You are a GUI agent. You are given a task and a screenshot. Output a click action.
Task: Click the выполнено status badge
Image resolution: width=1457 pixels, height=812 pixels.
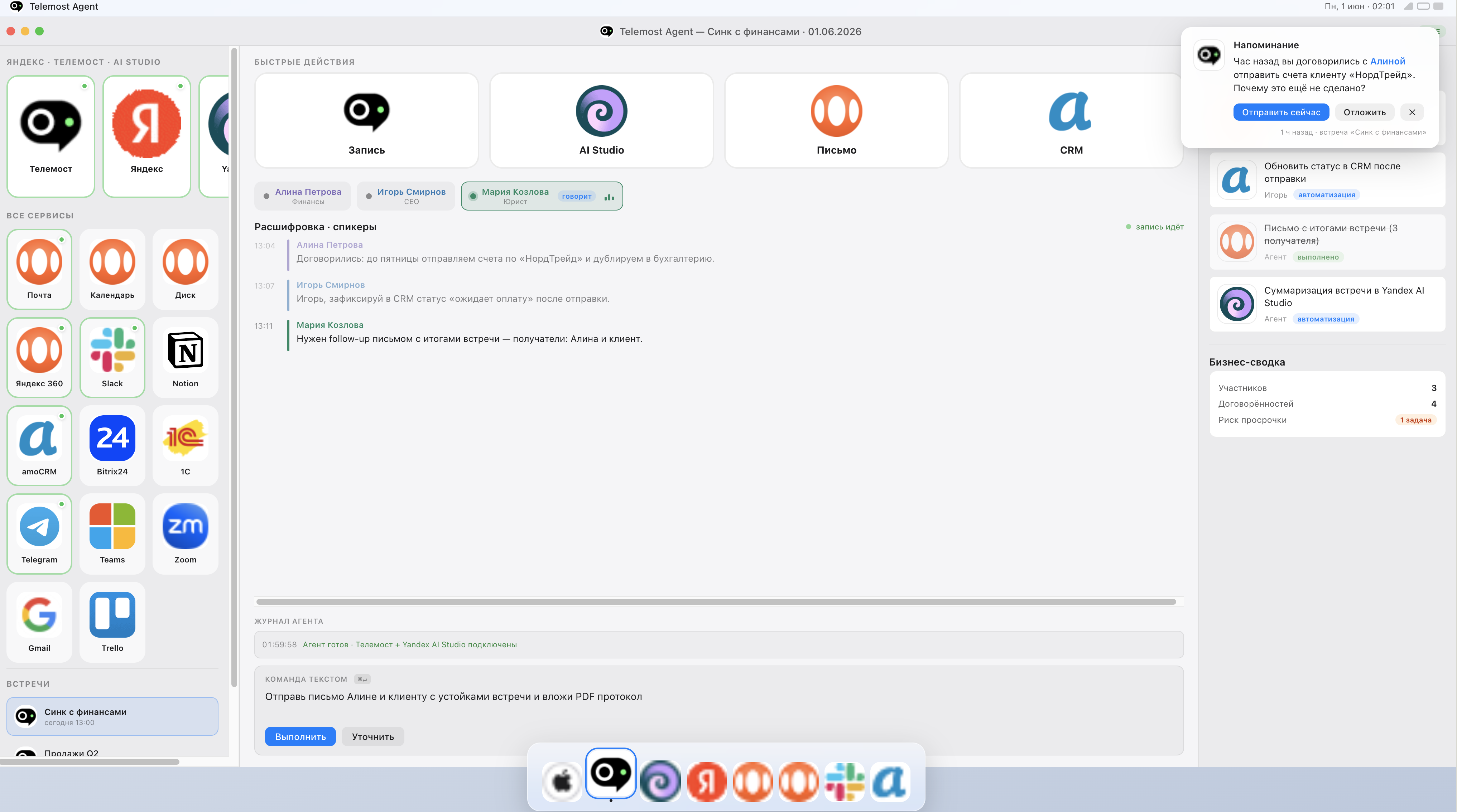coord(1317,257)
